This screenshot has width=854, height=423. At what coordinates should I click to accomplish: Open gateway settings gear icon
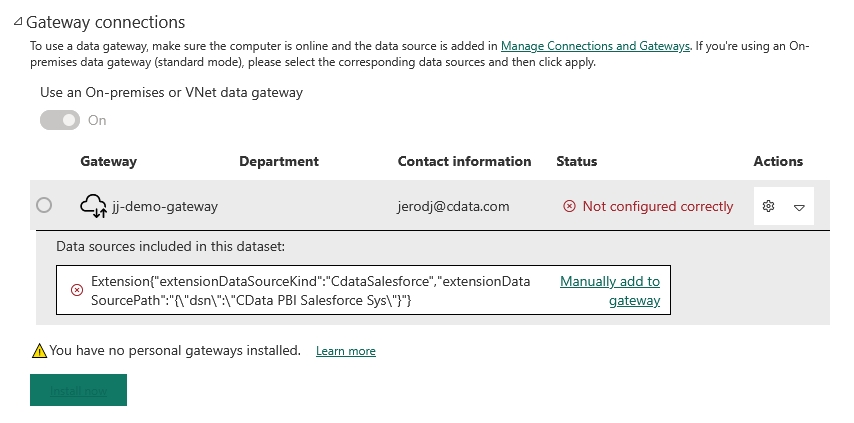pyautogui.click(x=768, y=206)
